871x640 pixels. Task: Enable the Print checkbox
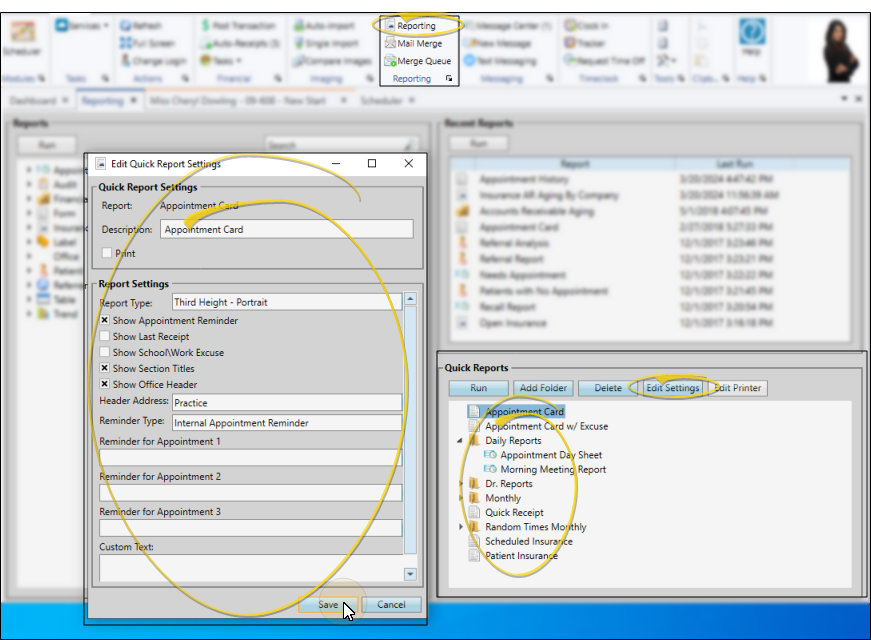[x=106, y=254]
